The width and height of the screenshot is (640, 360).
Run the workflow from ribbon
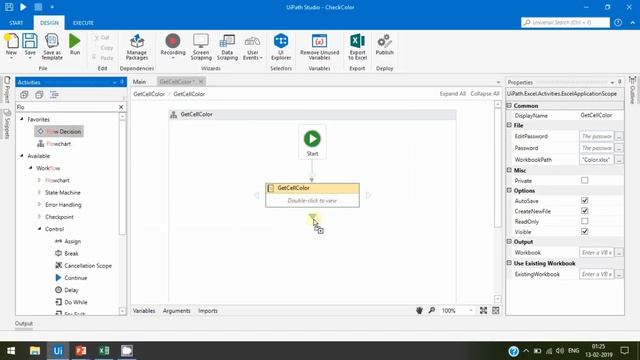pyautogui.click(x=75, y=45)
